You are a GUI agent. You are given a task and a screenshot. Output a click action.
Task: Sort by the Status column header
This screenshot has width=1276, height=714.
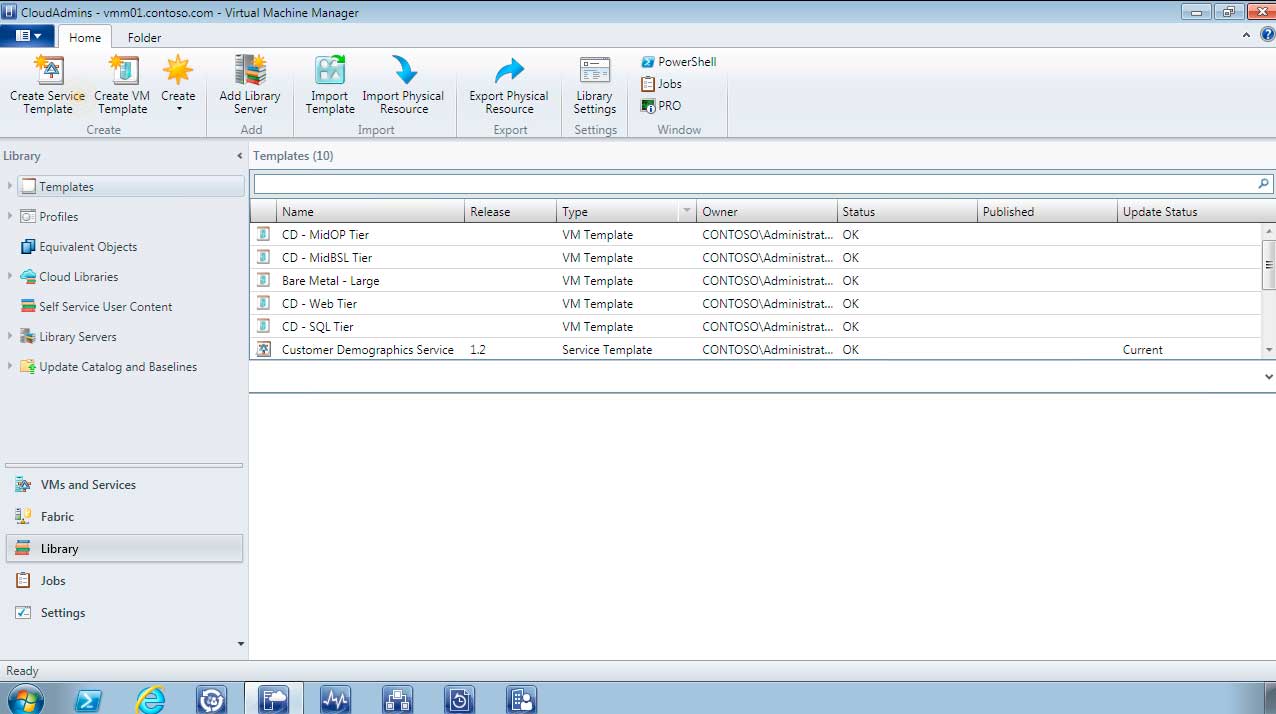pos(907,212)
